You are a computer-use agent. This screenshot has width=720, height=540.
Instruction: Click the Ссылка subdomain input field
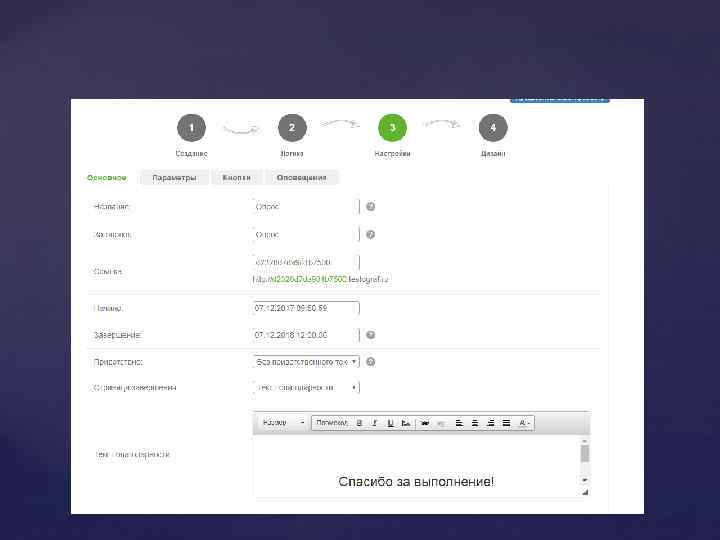[x=306, y=262]
